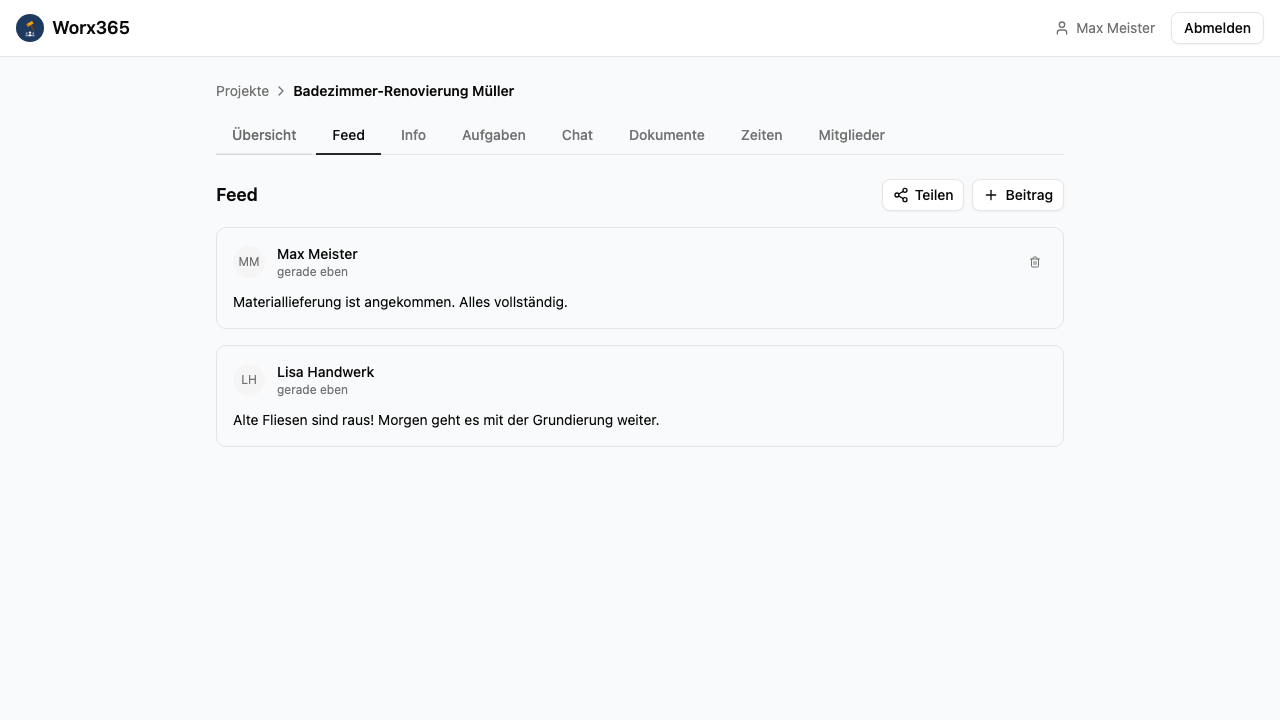Click the breadcrumb chevron separator
The width and height of the screenshot is (1280, 720).
(281, 91)
